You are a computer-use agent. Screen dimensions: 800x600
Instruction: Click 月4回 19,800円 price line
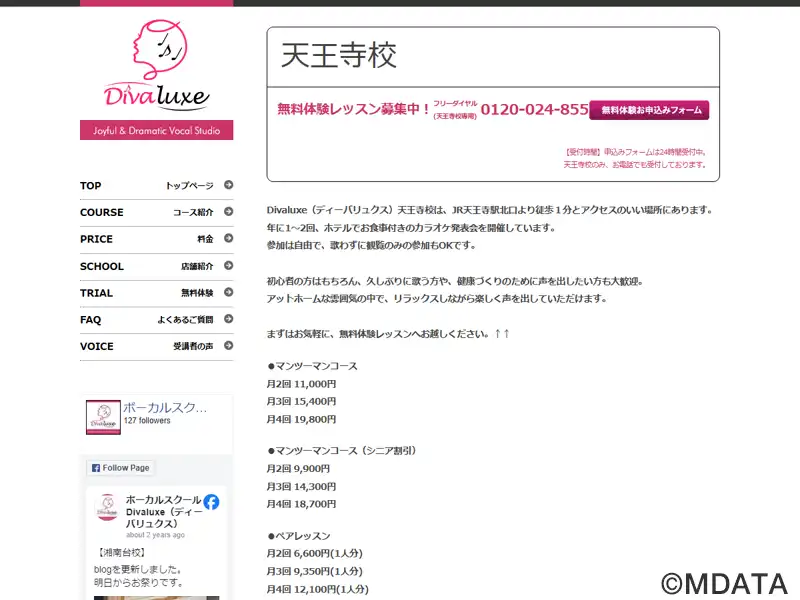click(x=302, y=419)
